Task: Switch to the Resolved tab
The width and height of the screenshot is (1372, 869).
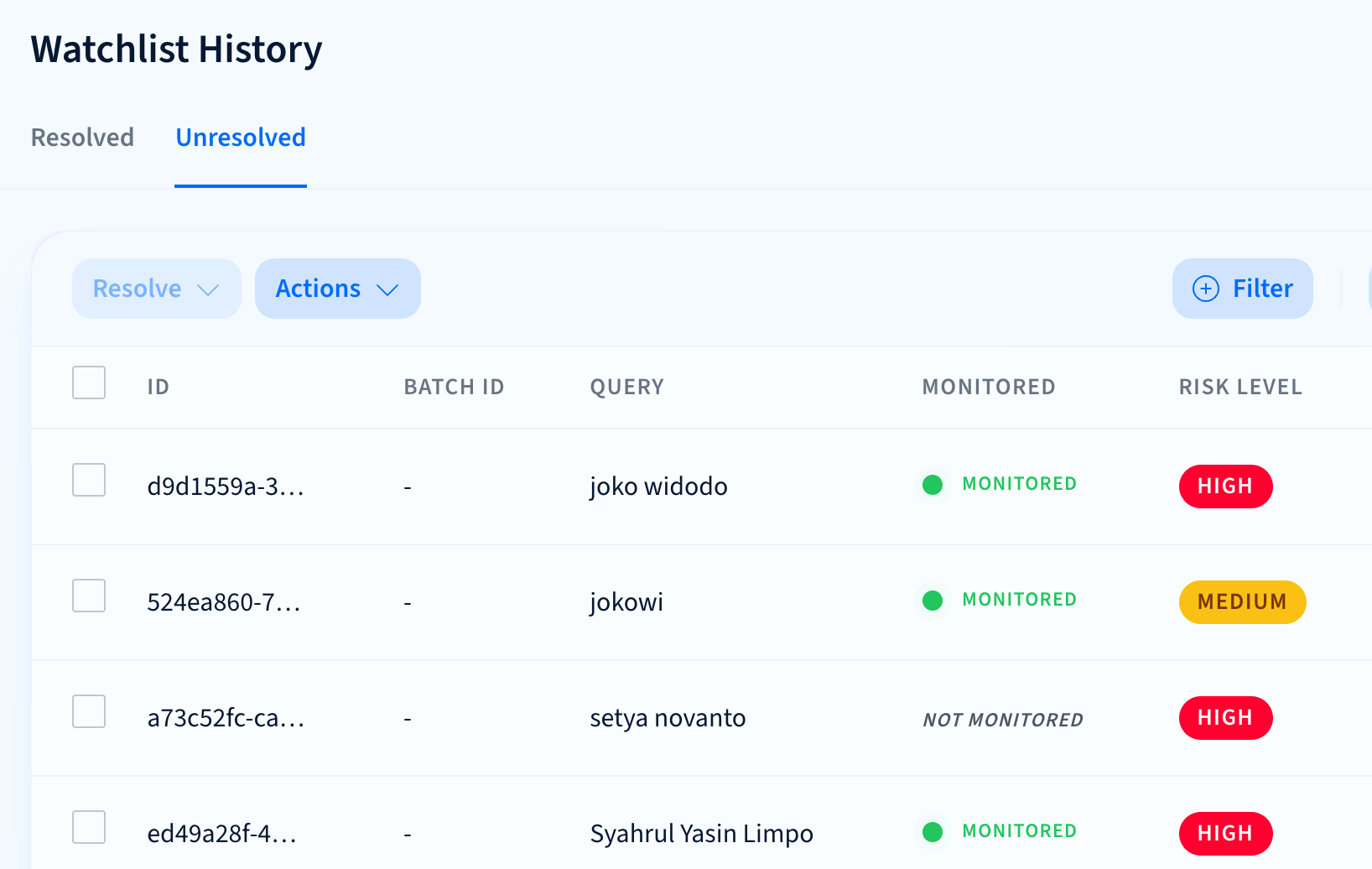Action: click(x=82, y=138)
